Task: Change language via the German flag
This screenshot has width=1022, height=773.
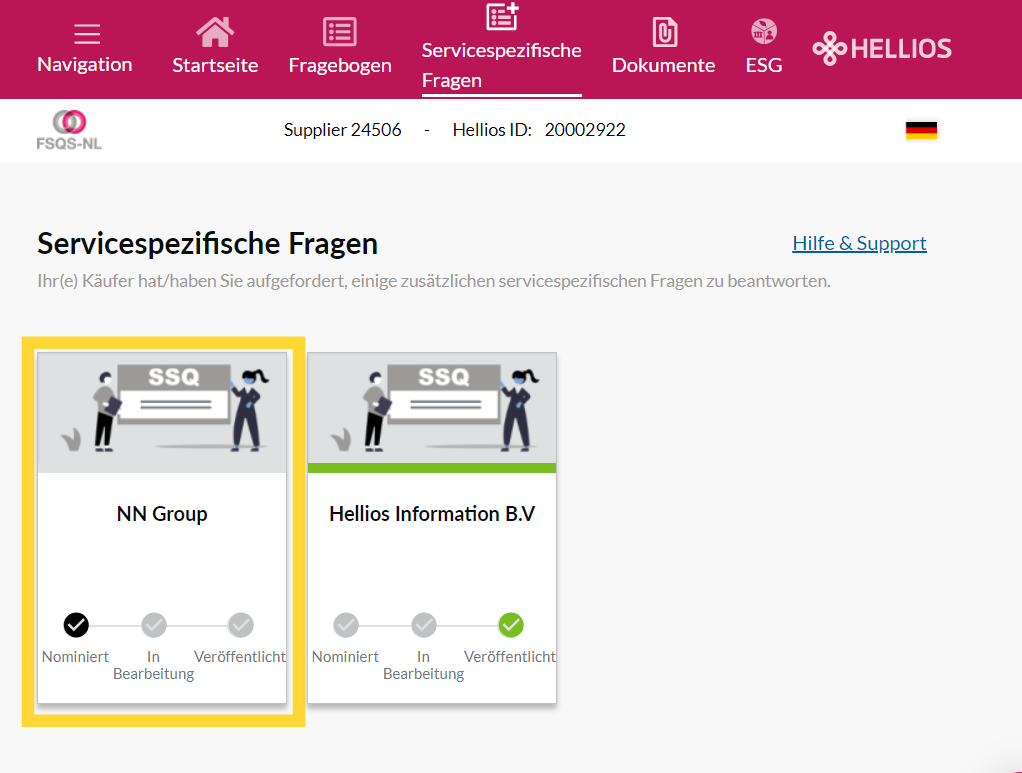Action: pos(921,130)
